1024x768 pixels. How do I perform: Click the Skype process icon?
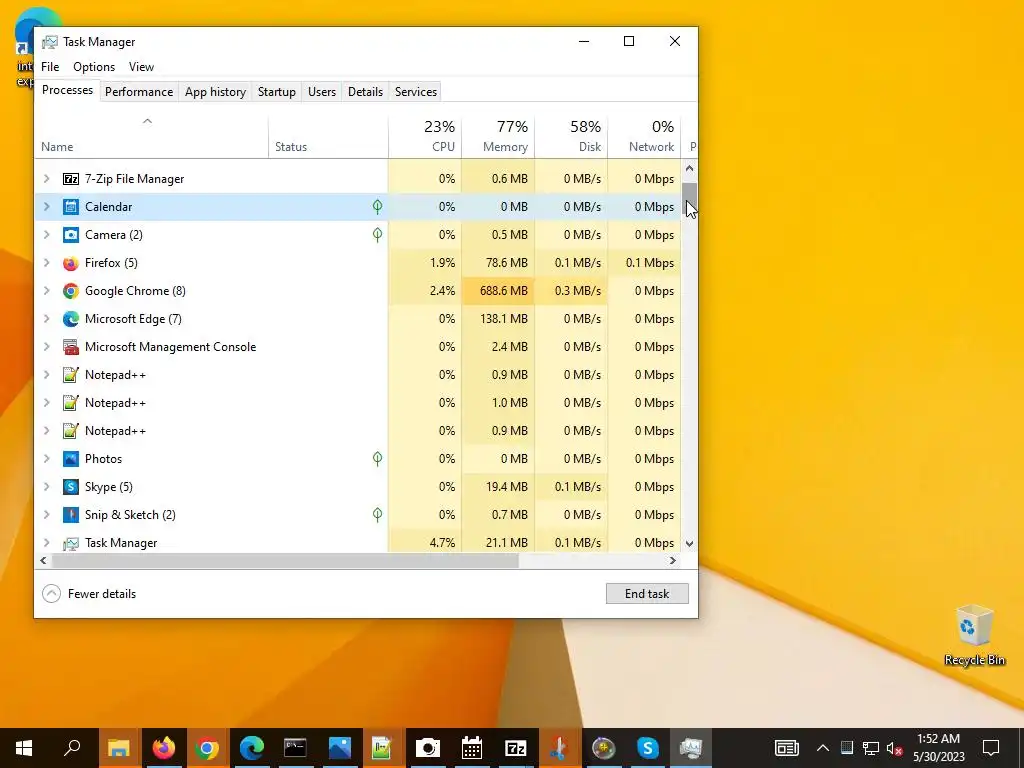point(71,487)
